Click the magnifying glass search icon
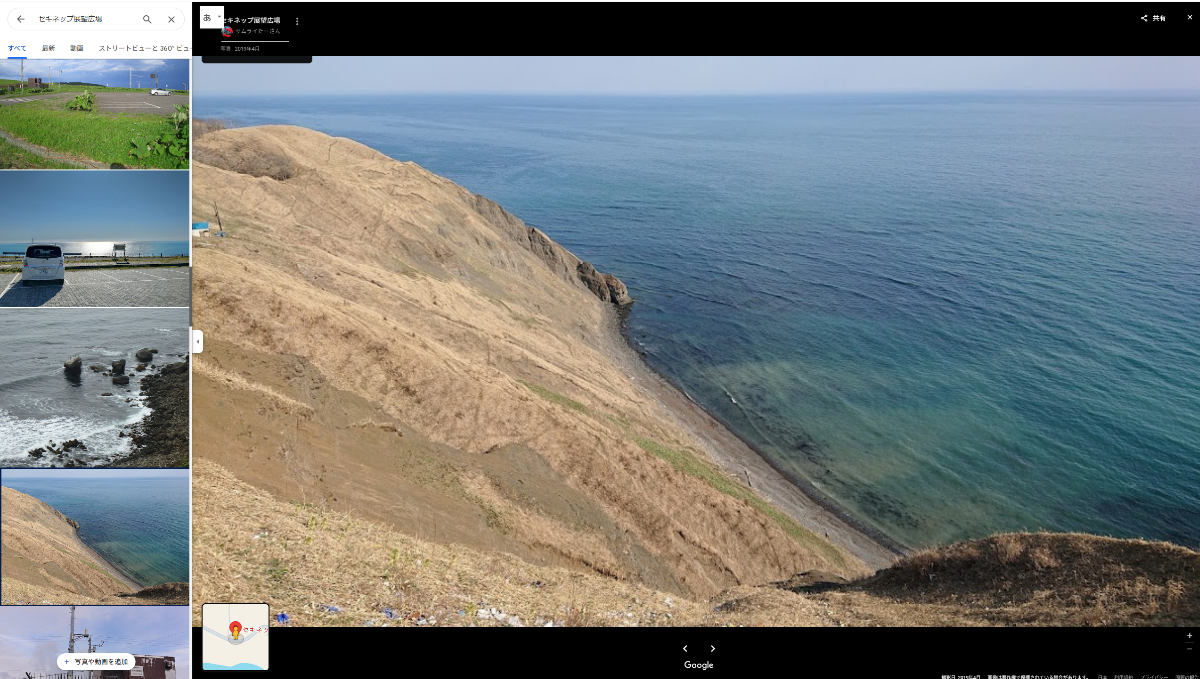 pos(147,19)
